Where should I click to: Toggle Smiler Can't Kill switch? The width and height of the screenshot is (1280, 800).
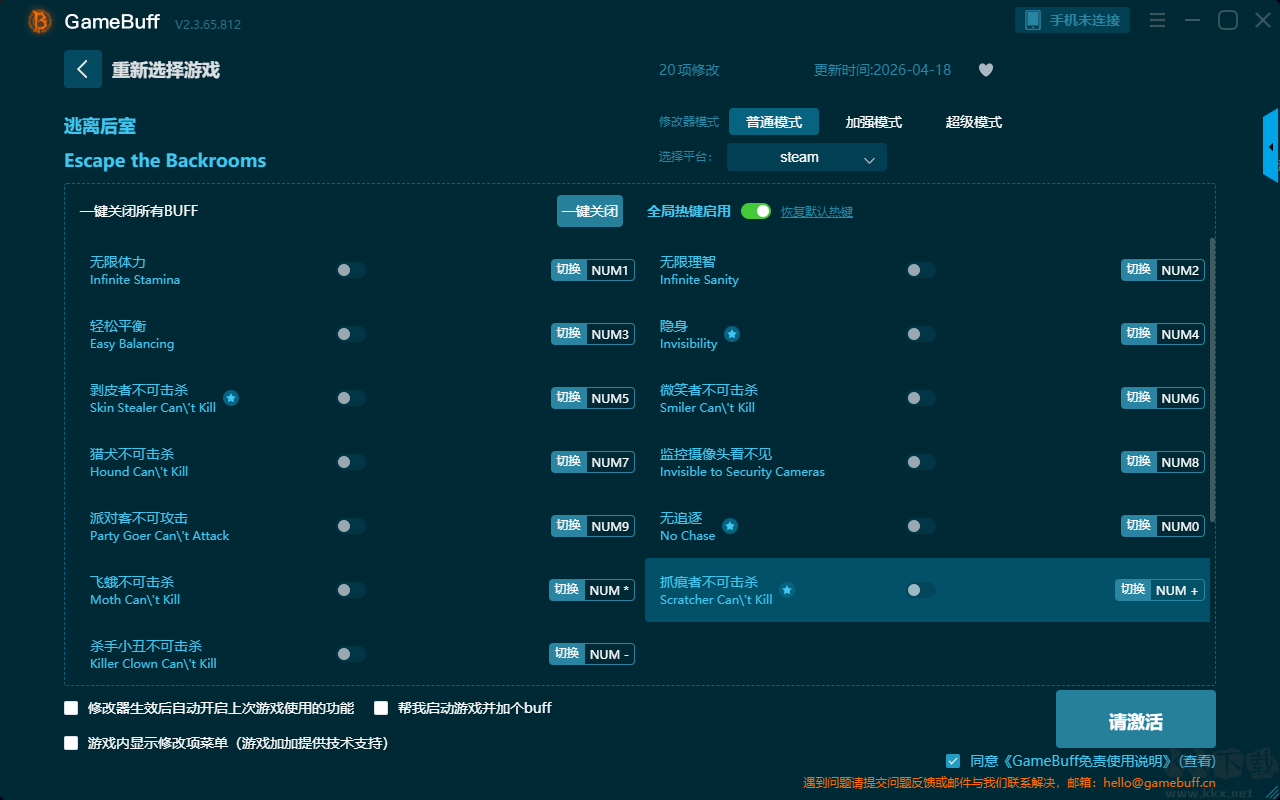[921, 398]
